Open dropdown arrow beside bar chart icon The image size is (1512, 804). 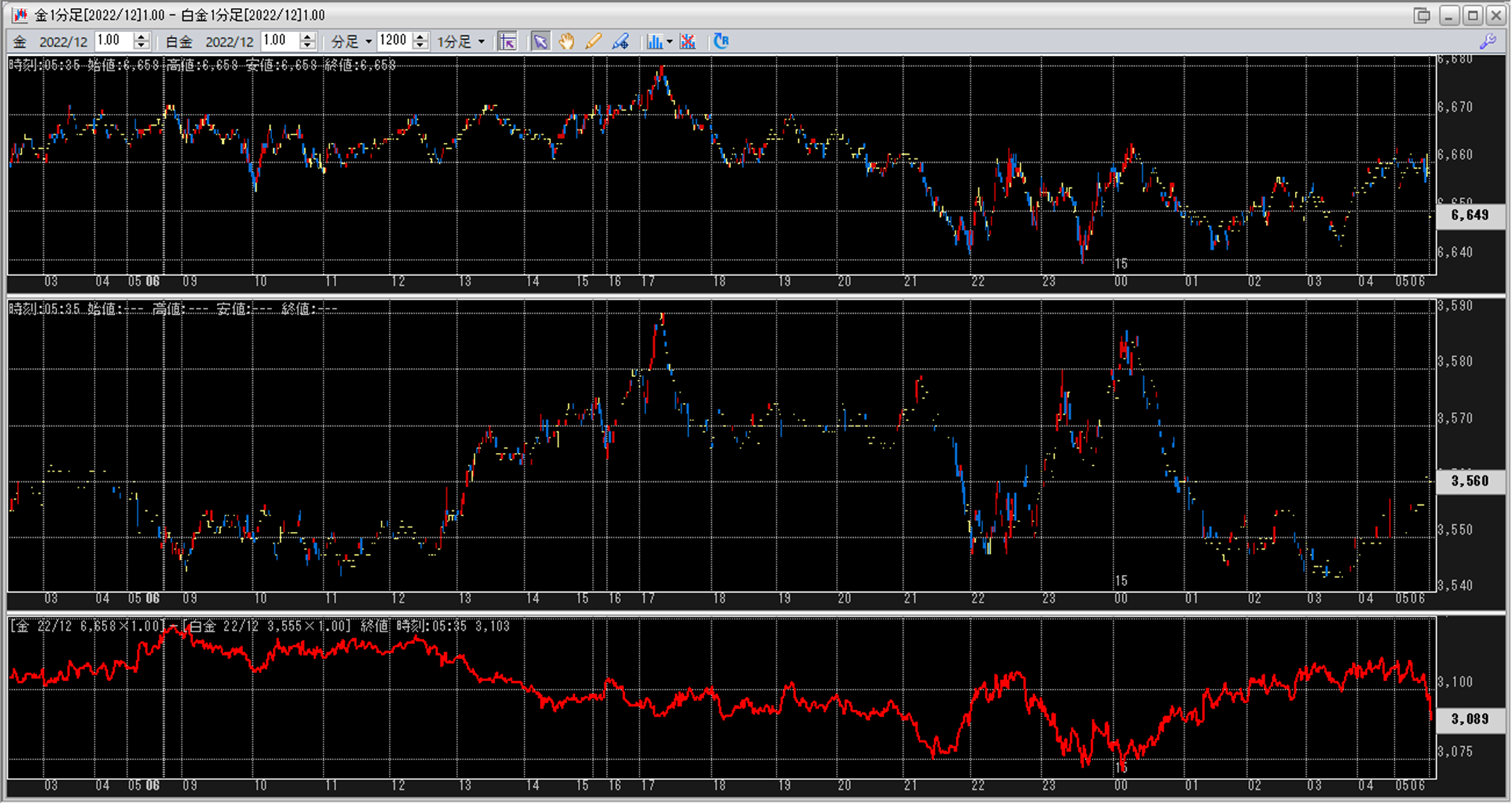point(669,42)
